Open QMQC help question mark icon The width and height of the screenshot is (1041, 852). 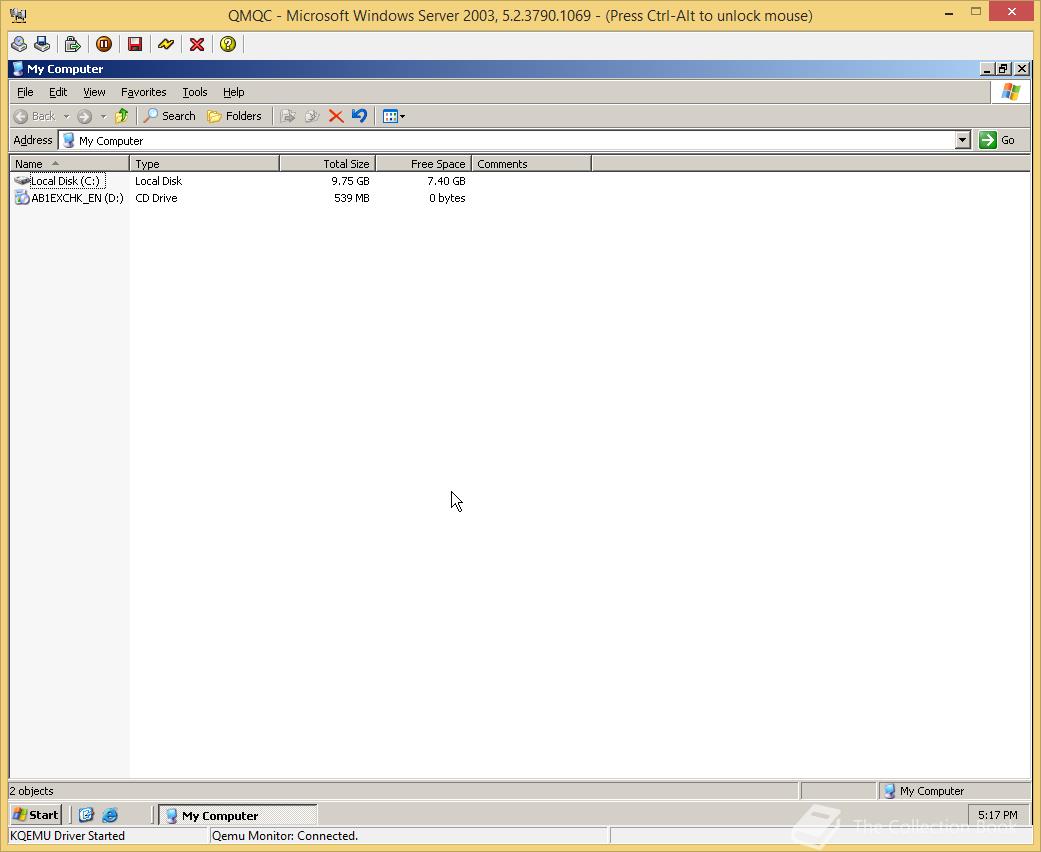228,44
